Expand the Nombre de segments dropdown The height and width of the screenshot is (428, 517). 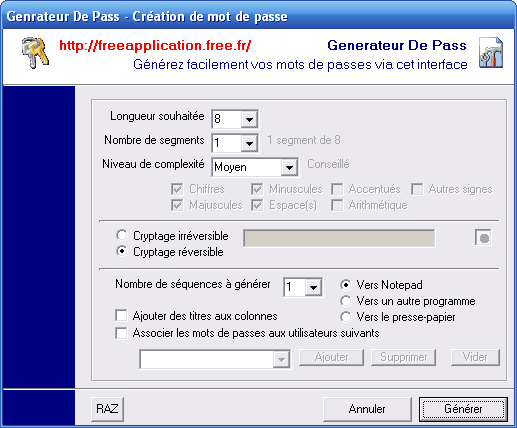tap(249, 143)
